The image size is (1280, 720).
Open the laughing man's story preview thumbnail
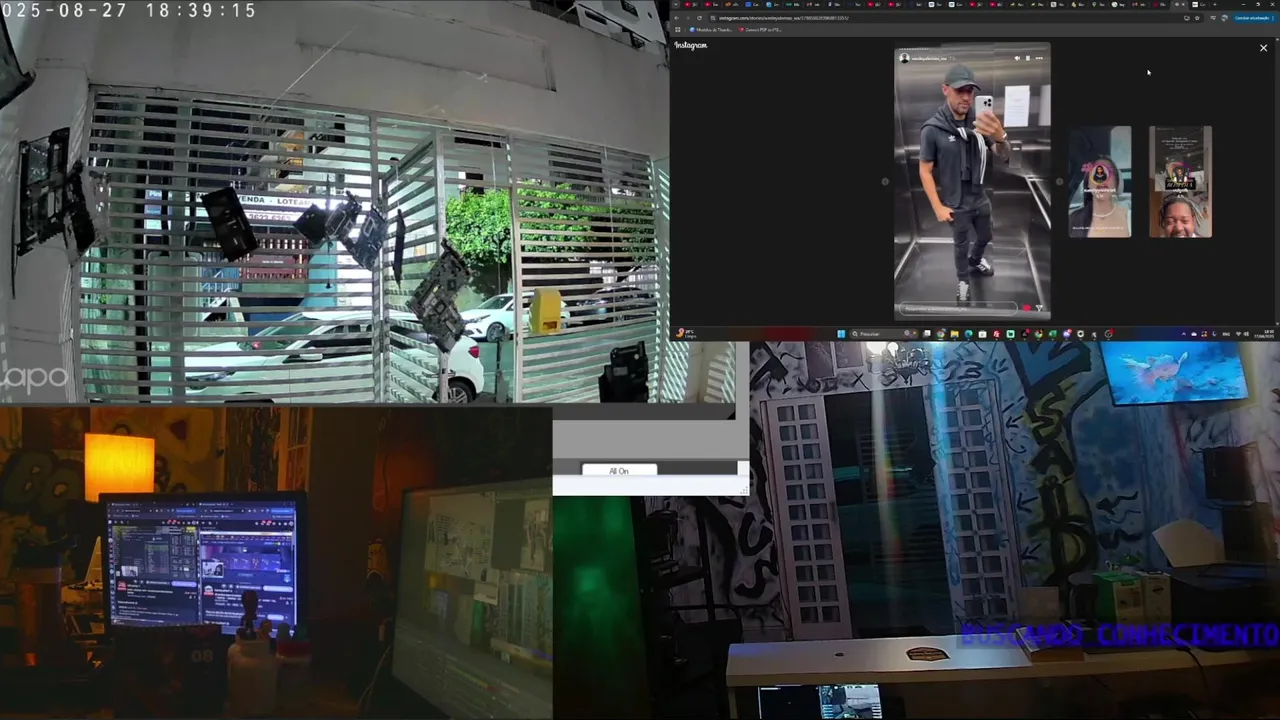(x=1180, y=182)
